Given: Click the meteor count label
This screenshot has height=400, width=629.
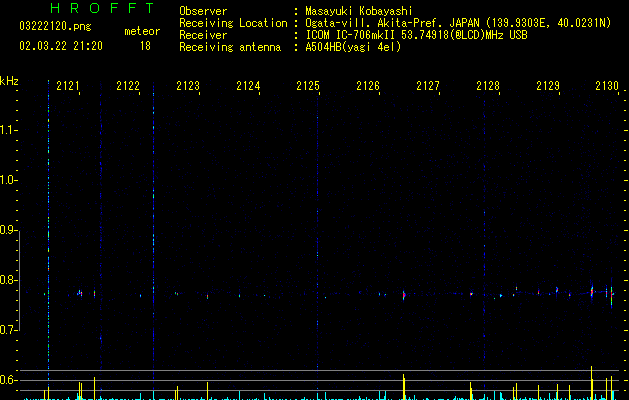Looking at the screenshot, I should (x=142, y=31).
